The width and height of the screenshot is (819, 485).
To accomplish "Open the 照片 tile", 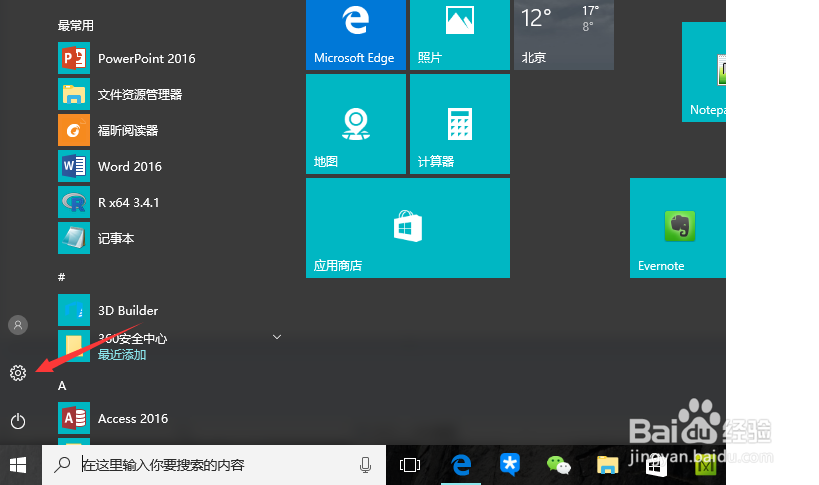I will (460, 34).
